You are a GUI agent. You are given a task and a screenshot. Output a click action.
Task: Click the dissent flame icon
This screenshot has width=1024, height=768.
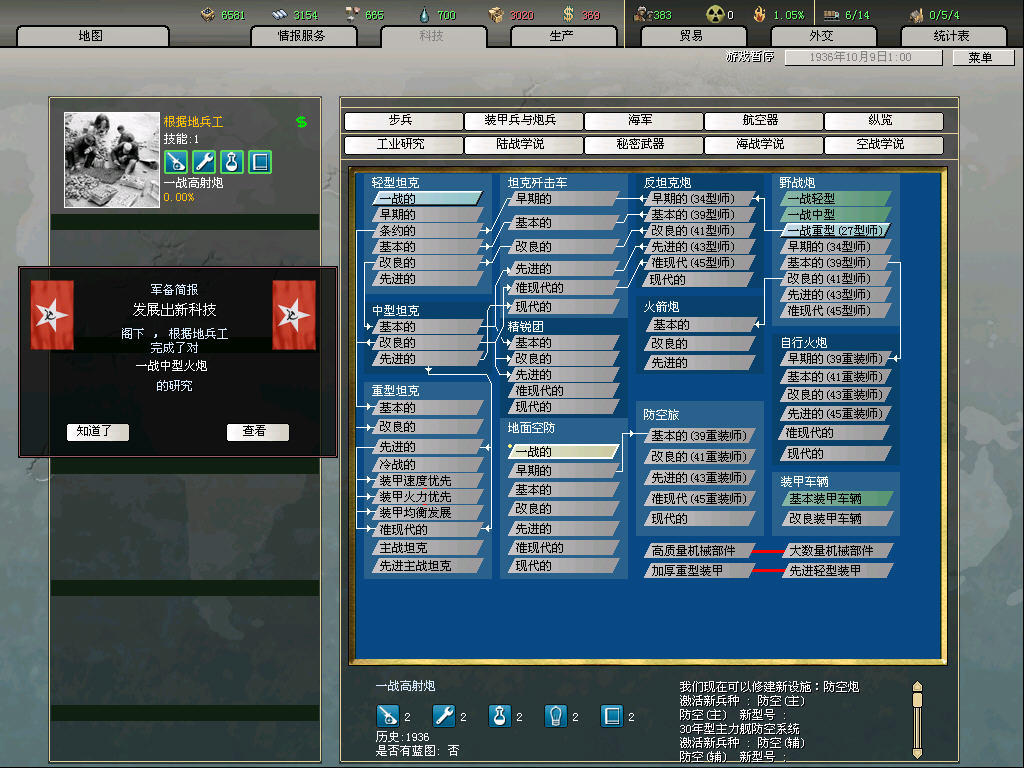coord(760,14)
